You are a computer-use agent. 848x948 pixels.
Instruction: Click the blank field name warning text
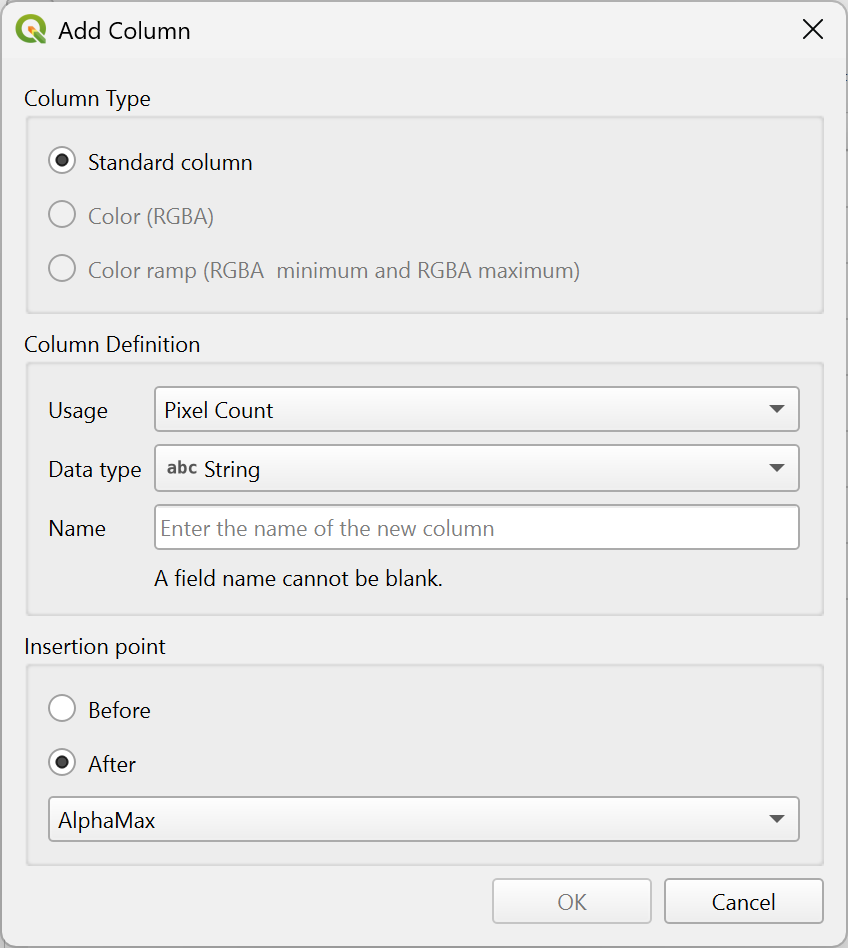(x=298, y=578)
